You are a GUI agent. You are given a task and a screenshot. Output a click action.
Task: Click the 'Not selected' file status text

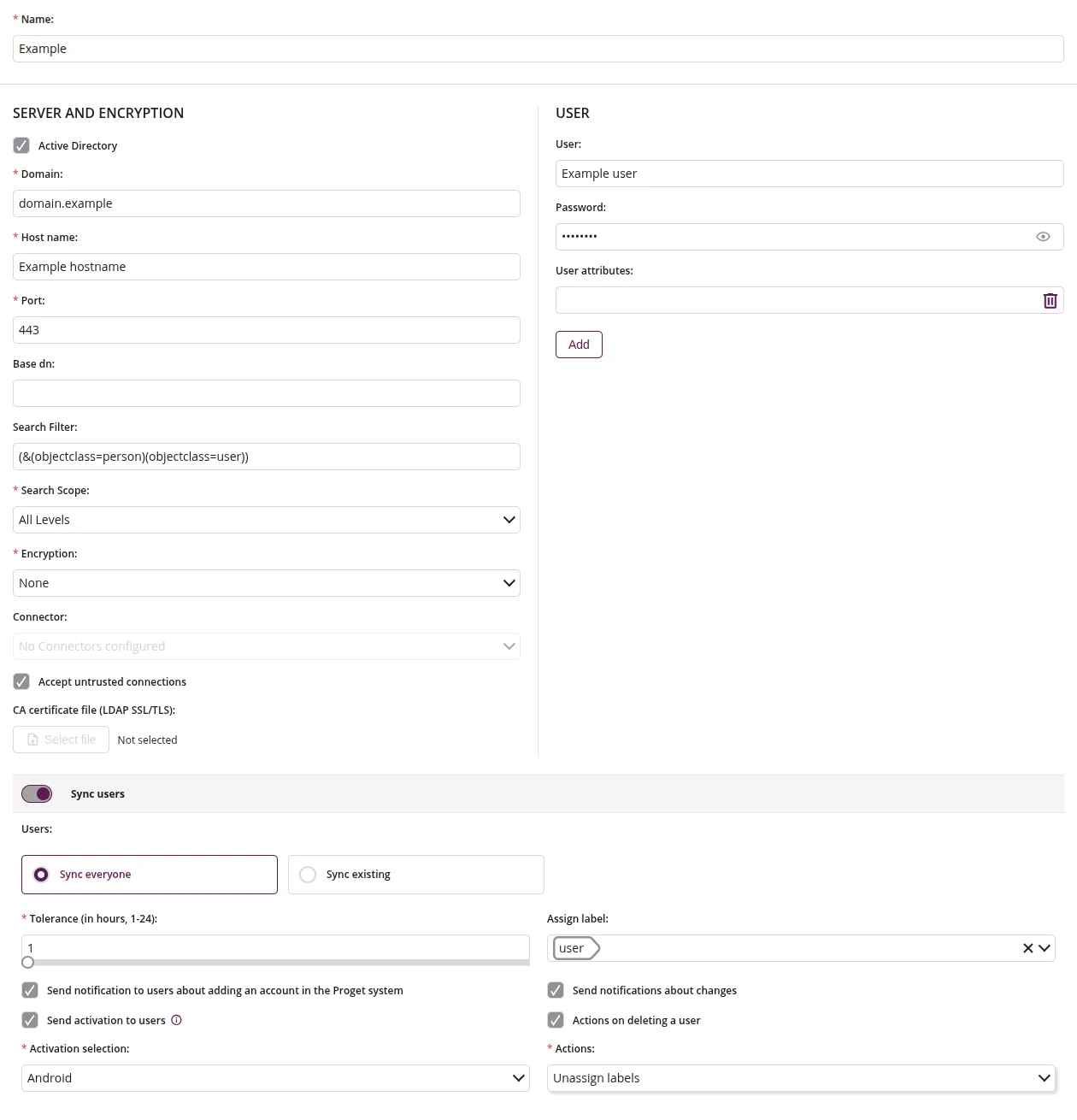pos(147,740)
